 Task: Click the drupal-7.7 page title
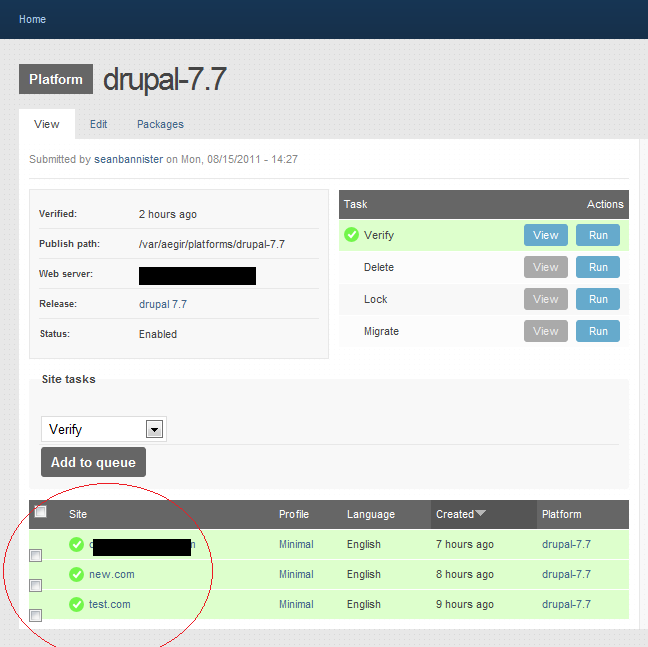[165, 79]
